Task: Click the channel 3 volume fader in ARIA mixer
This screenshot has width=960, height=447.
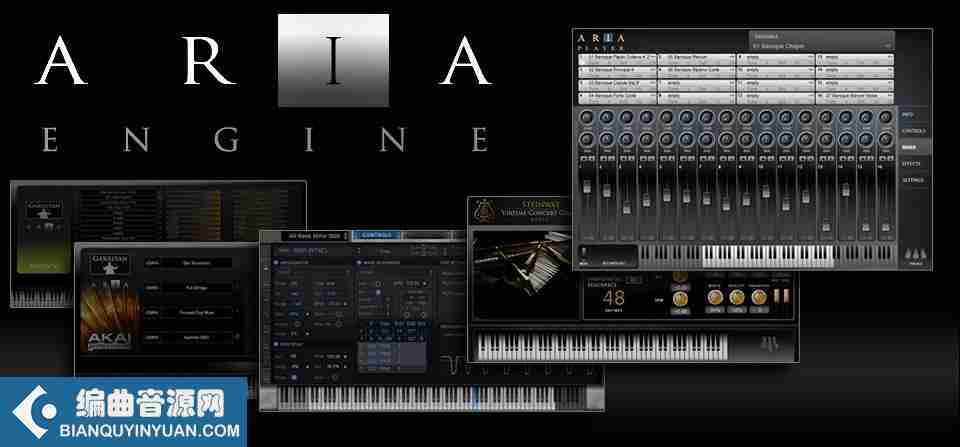Action: tap(627, 207)
